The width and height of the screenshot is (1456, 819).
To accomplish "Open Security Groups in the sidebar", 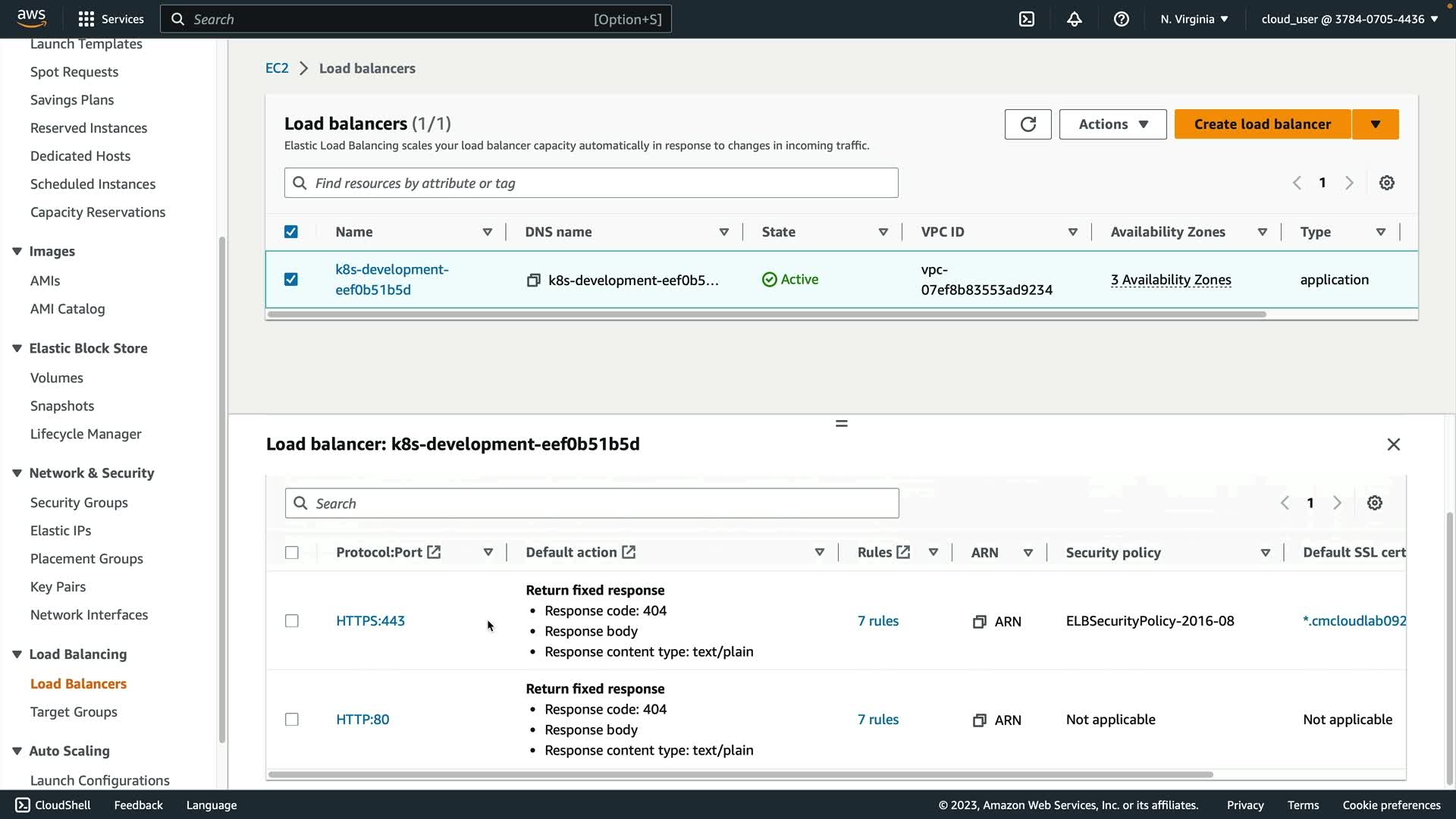I will point(79,503).
